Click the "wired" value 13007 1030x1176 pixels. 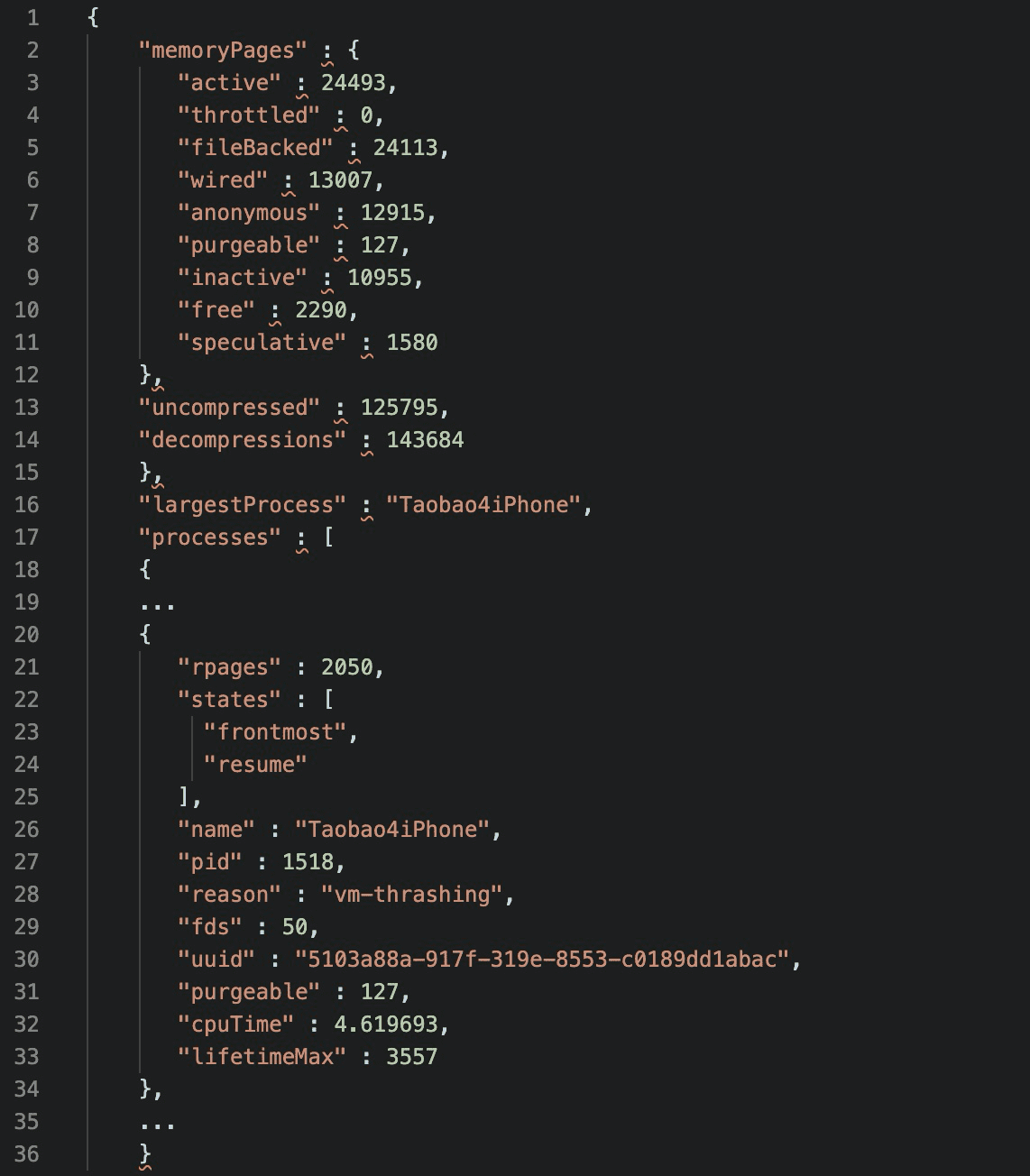pyautogui.click(x=340, y=180)
